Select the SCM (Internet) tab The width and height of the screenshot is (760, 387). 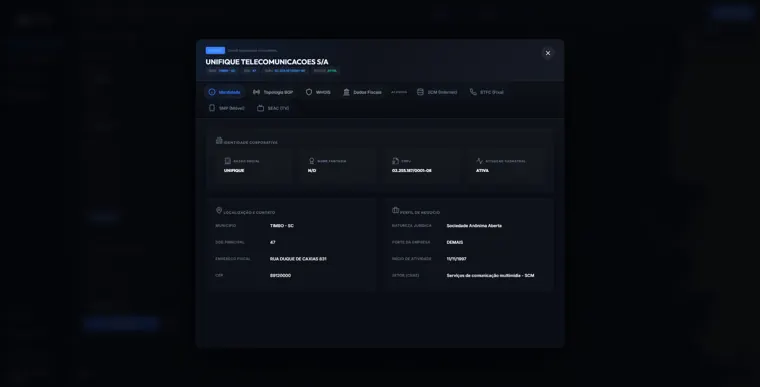[x=437, y=92]
